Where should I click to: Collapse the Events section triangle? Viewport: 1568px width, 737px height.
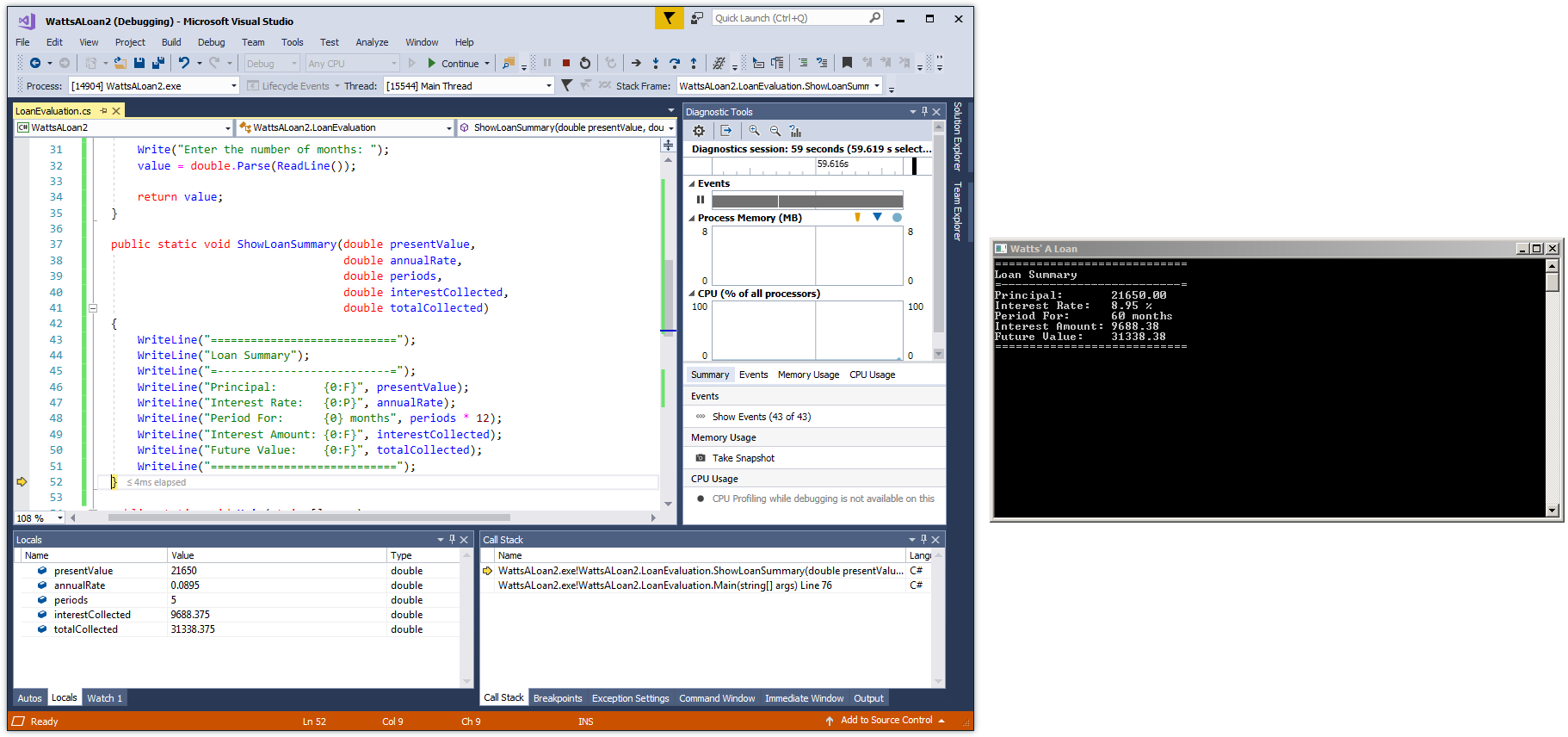pyautogui.click(x=692, y=184)
